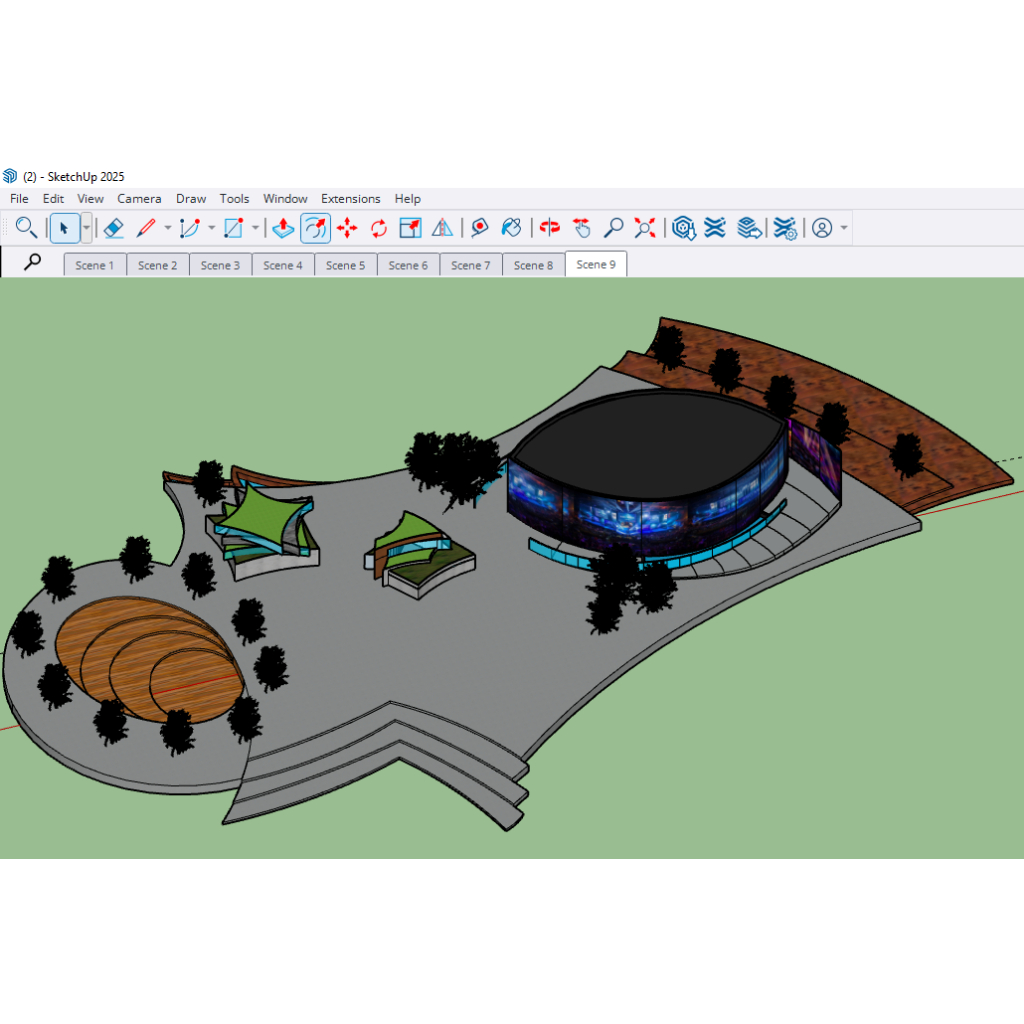Open the Camera menu
The width and height of the screenshot is (1024, 1024).
[x=139, y=199]
